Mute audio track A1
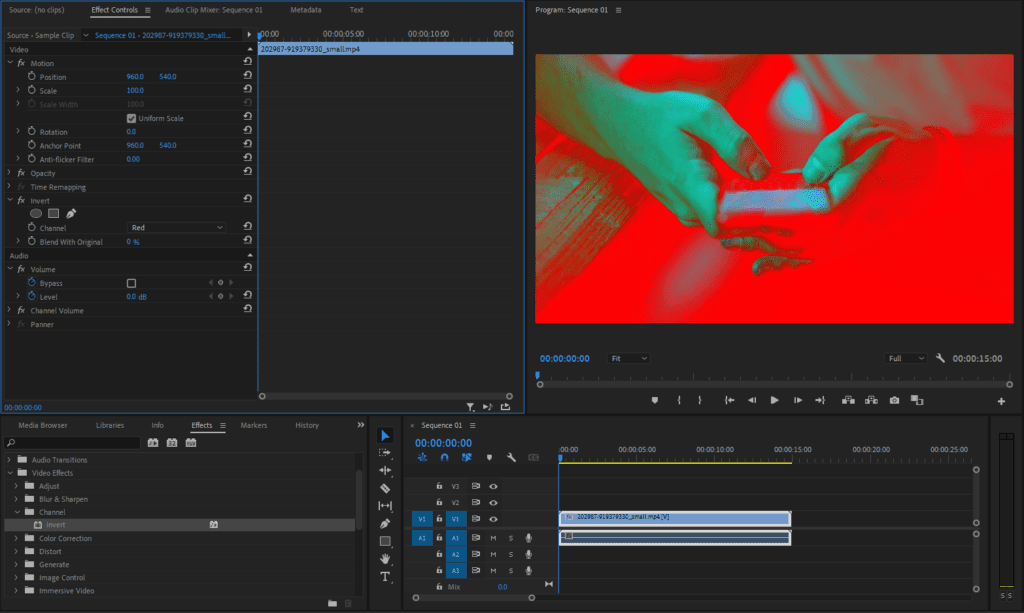1024x613 pixels. (493, 538)
